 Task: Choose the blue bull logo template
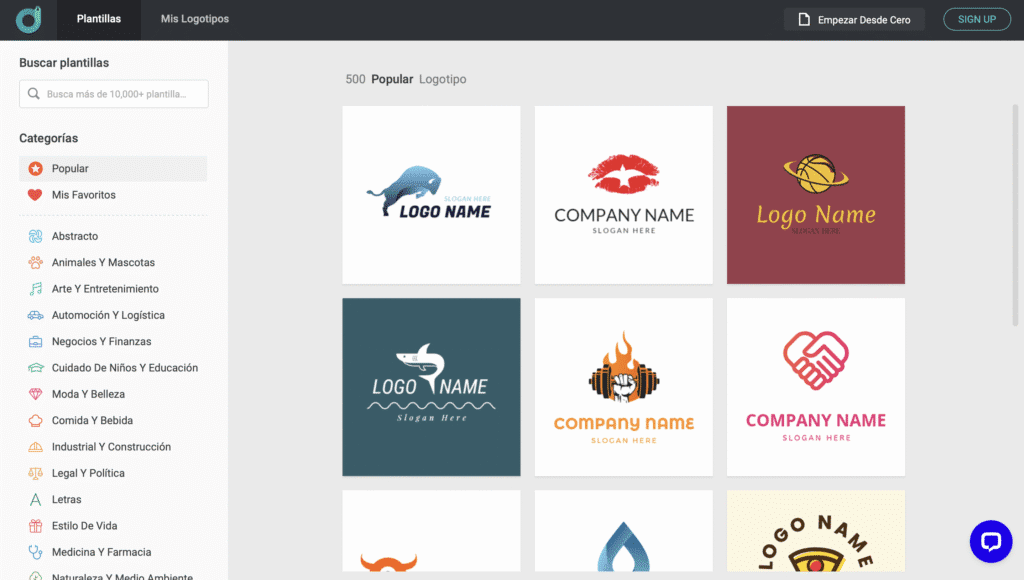431,195
